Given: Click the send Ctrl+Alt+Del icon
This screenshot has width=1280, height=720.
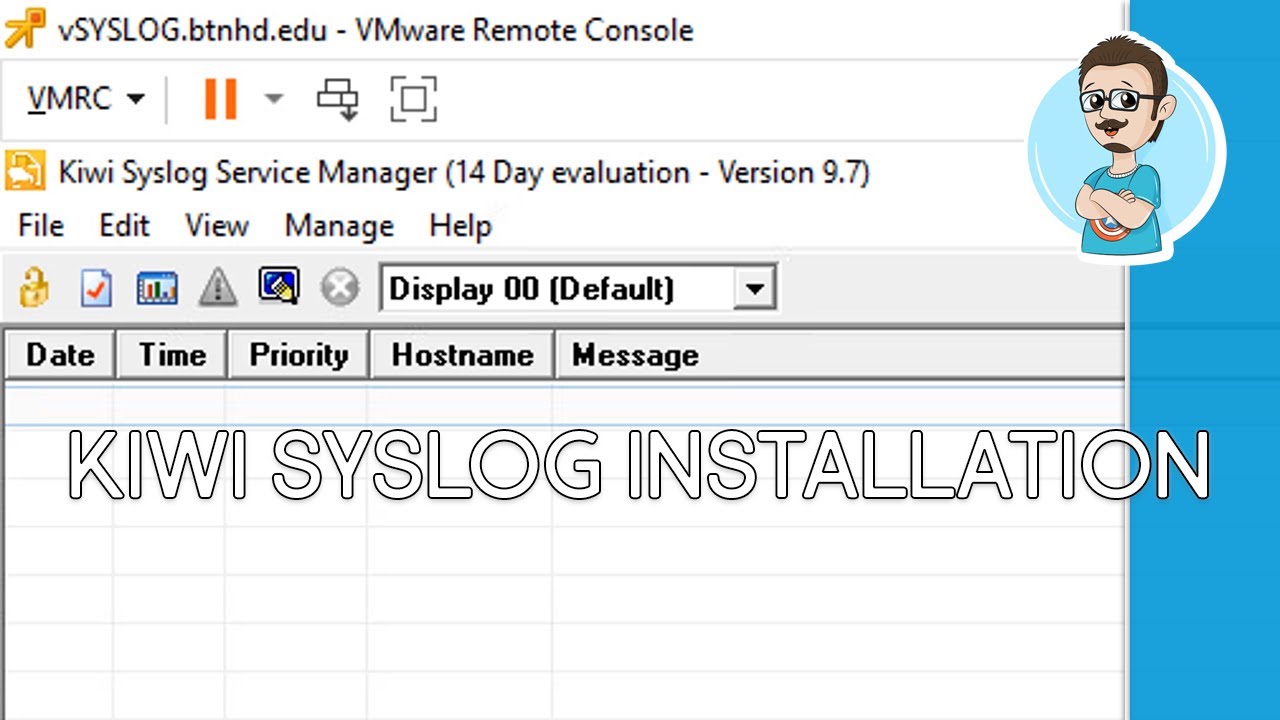Looking at the screenshot, I should tap(338, 99).
